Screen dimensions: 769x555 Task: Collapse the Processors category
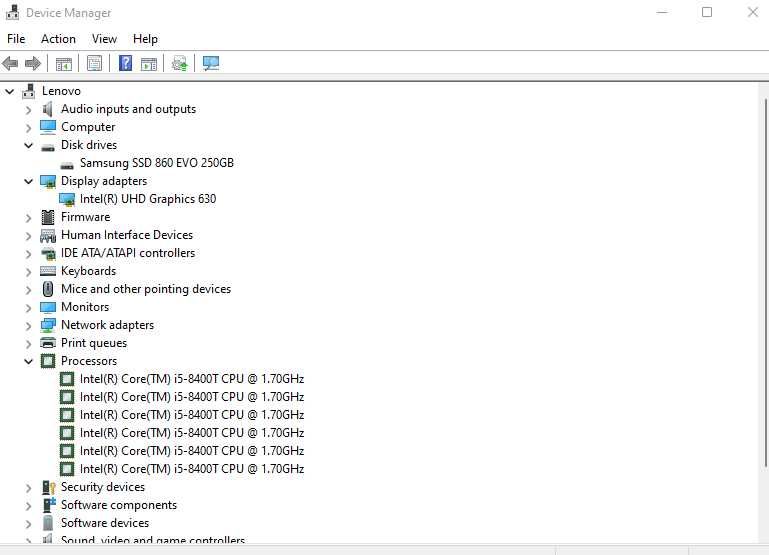(28, 361)
